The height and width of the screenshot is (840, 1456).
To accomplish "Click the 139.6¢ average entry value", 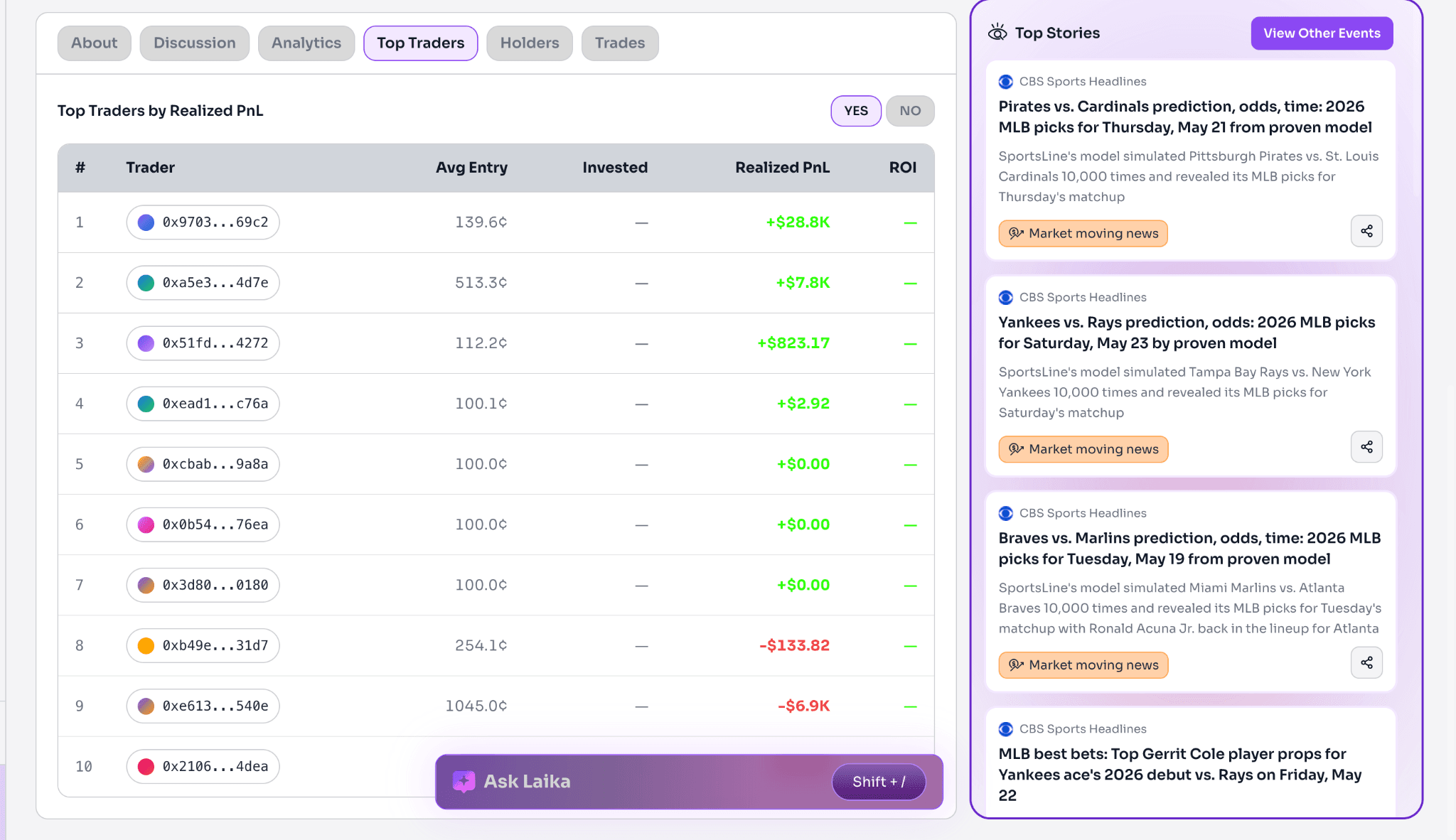I will 481,222.
